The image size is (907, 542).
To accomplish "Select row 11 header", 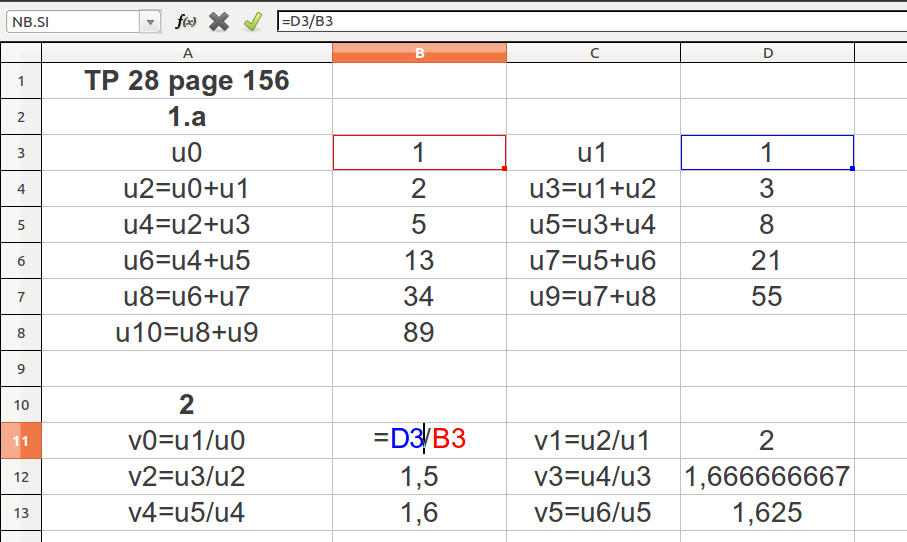I will click(x=20, y=440).
